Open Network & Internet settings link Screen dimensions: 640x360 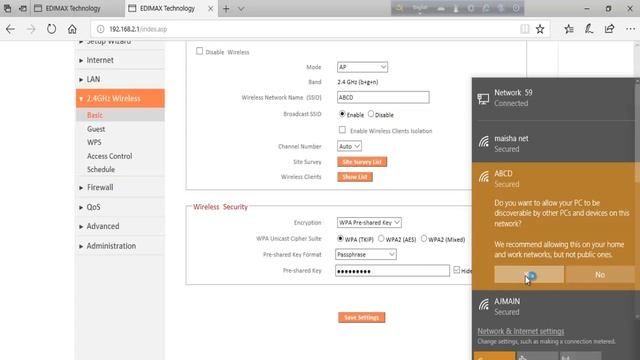click(x=521, y=331)
